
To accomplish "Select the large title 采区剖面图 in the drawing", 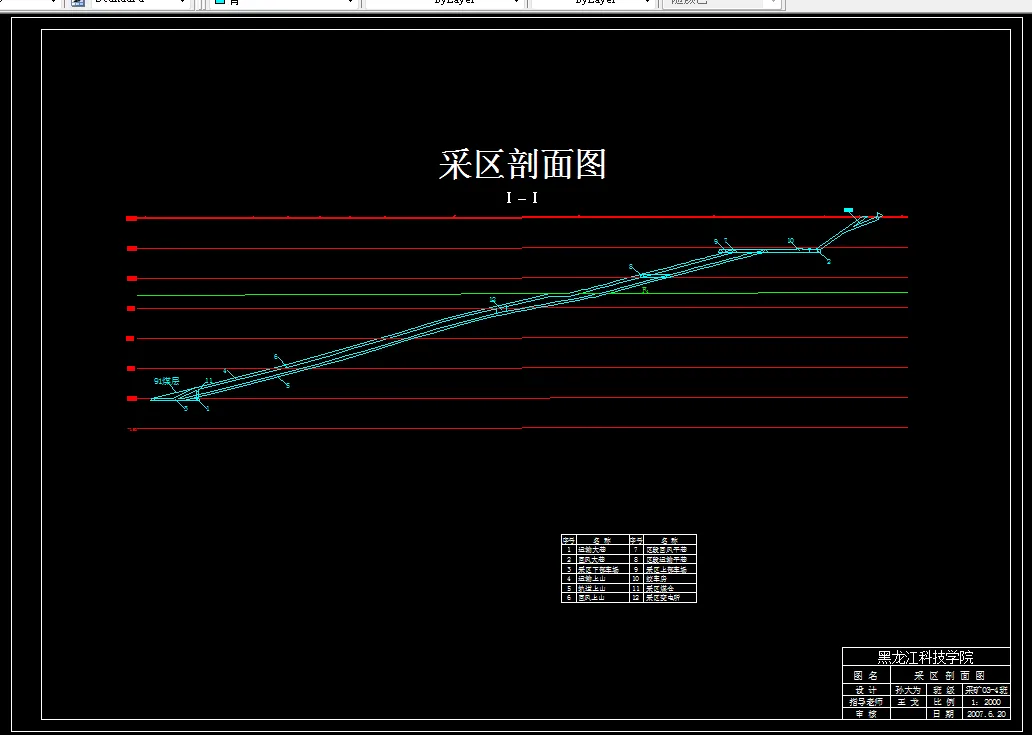I will [x=523, y=165].
